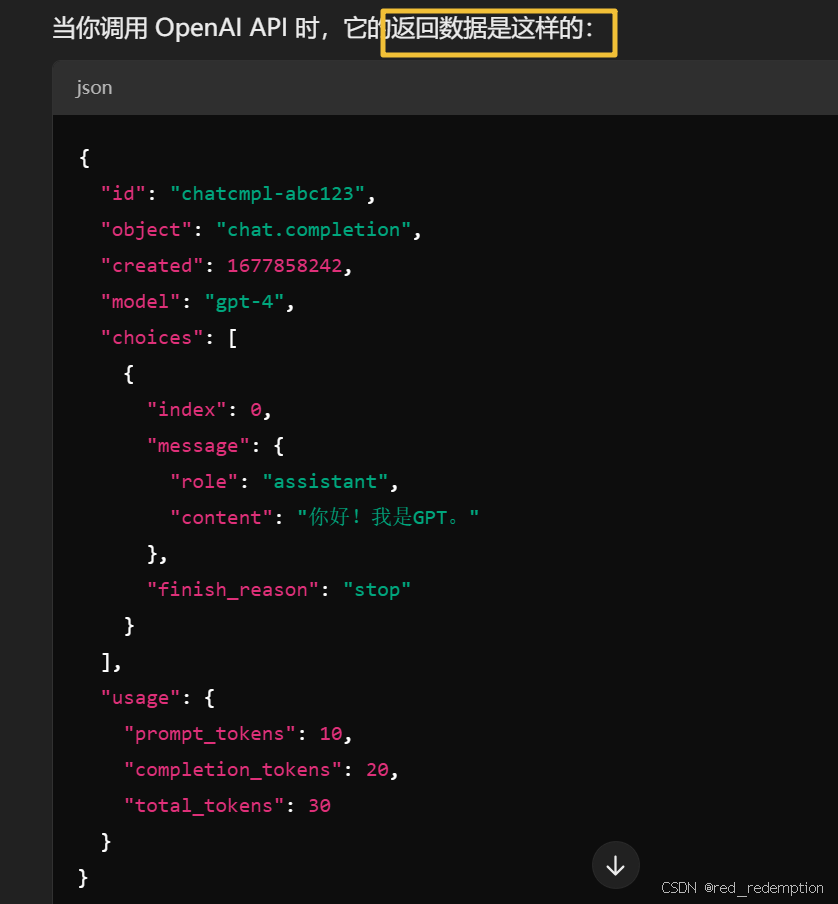Viewport: 838px width, 904px height.
Task: Select the "assistant" role value
Action: click(x=325, y=482)
